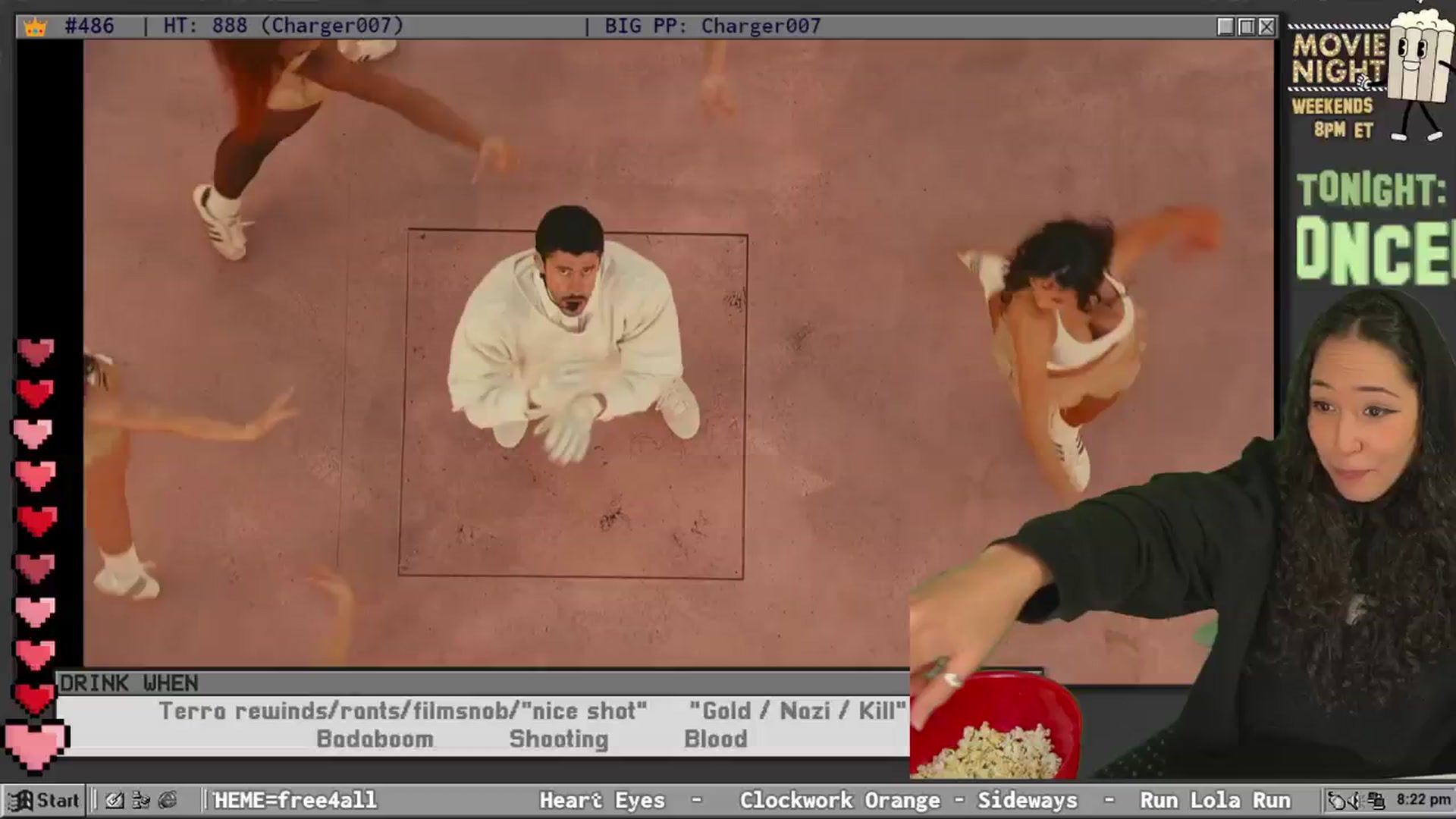Click the topmost heart in the column

(x=36, y=353)
